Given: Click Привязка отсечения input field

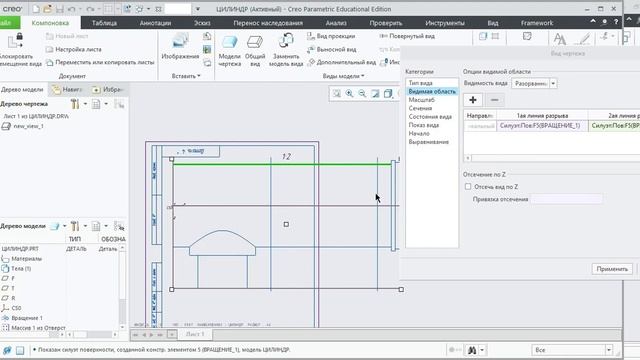Looking at the screenshot, I should (566, 199).
